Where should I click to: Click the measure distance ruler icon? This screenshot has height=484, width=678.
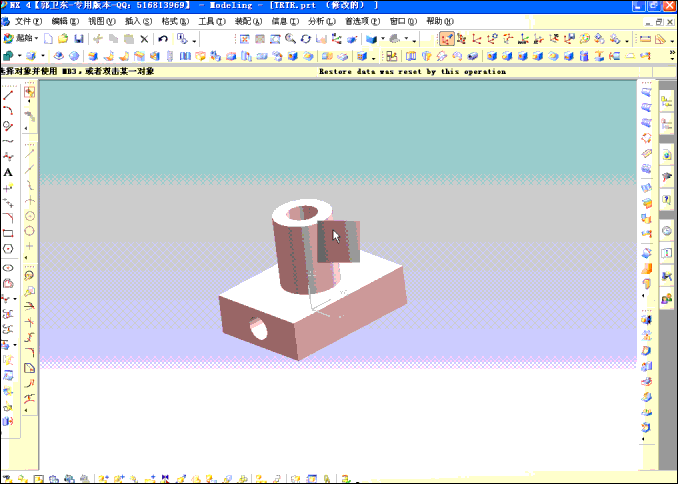tap(645, 39)
